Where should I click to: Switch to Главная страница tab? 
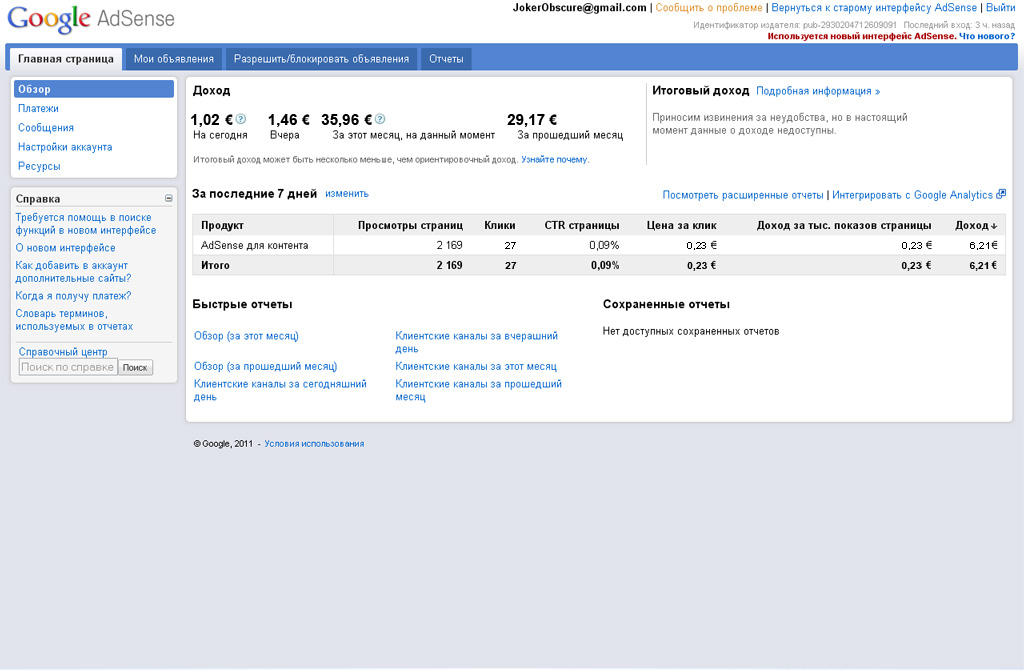click(65, 59)
